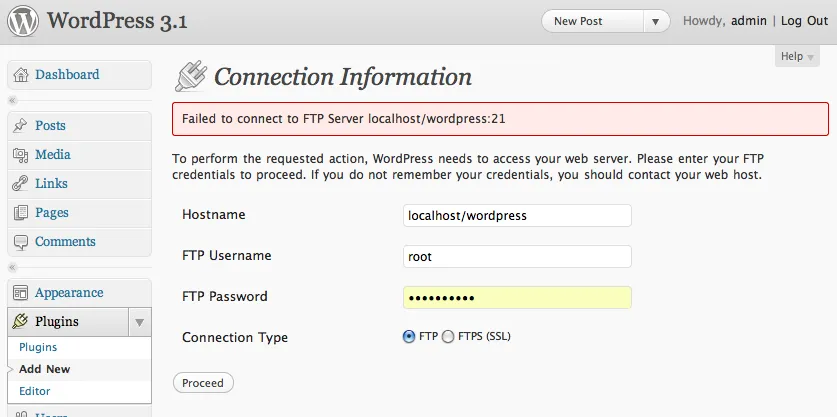The image size is (837, 417).
Task: Click the Posts pushpin icon
Action: pyautogui.click(x=20, y=126)
